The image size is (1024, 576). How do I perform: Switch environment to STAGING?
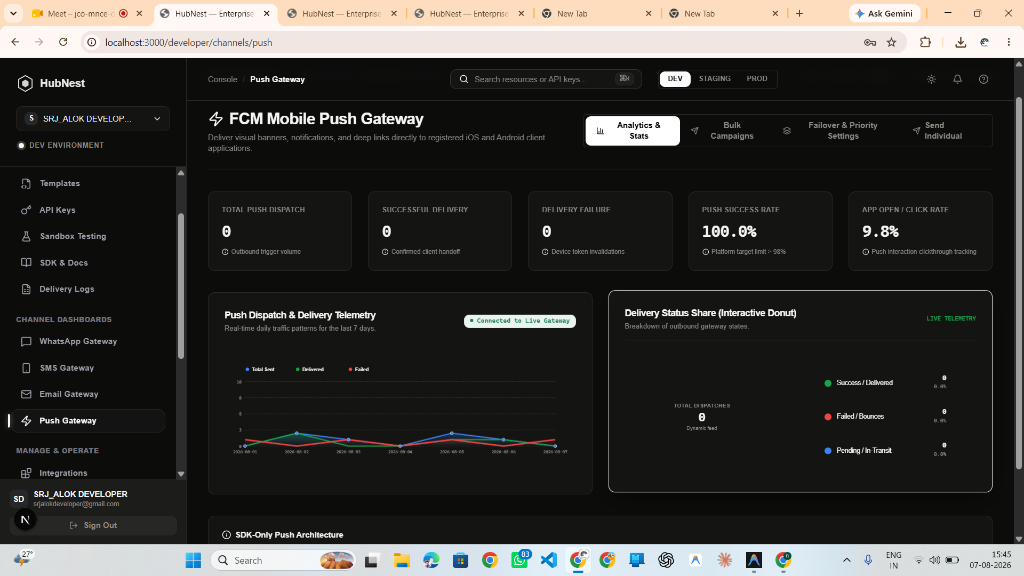[714, 78]
